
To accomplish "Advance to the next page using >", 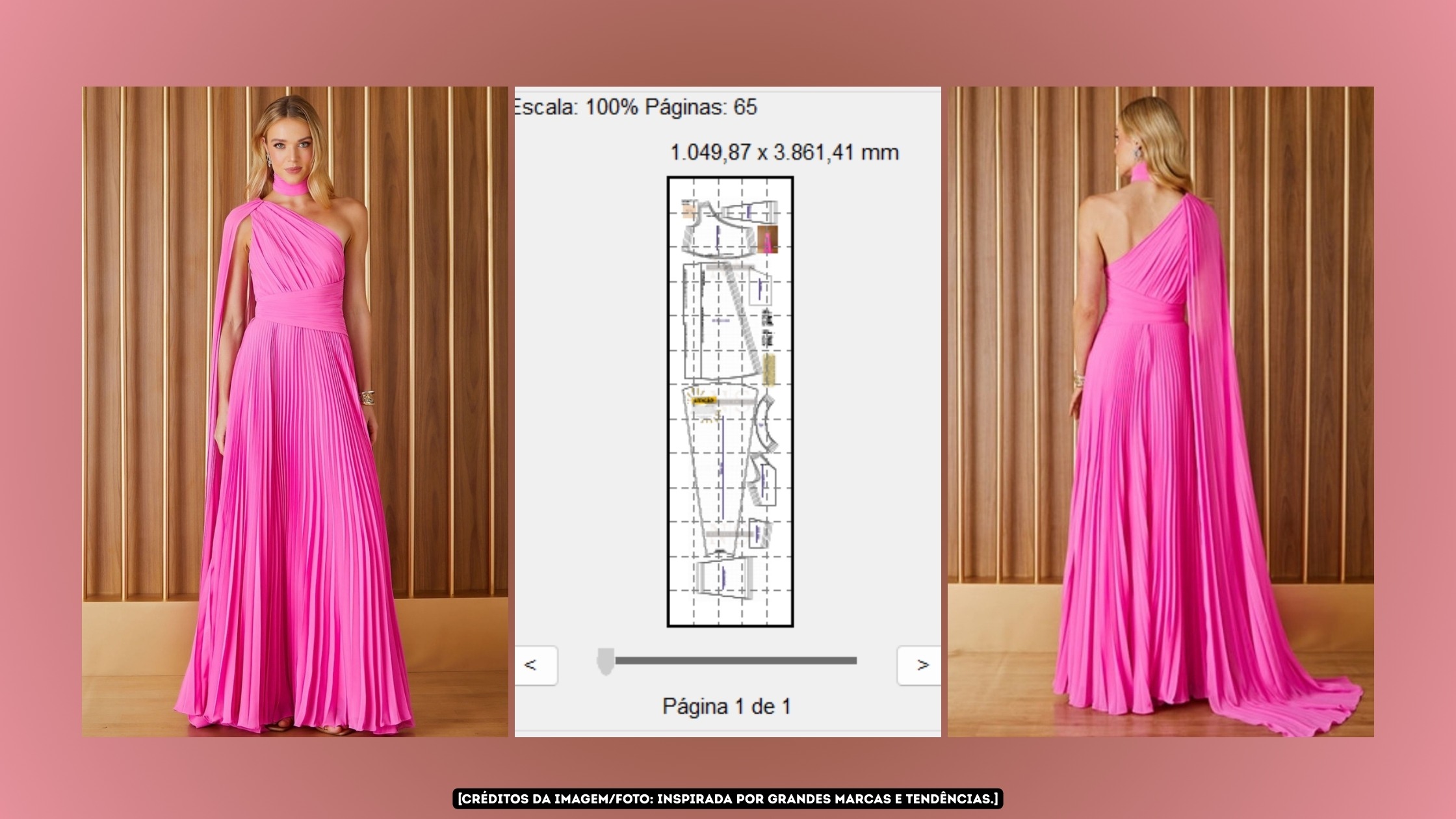I will pos(918,664).
